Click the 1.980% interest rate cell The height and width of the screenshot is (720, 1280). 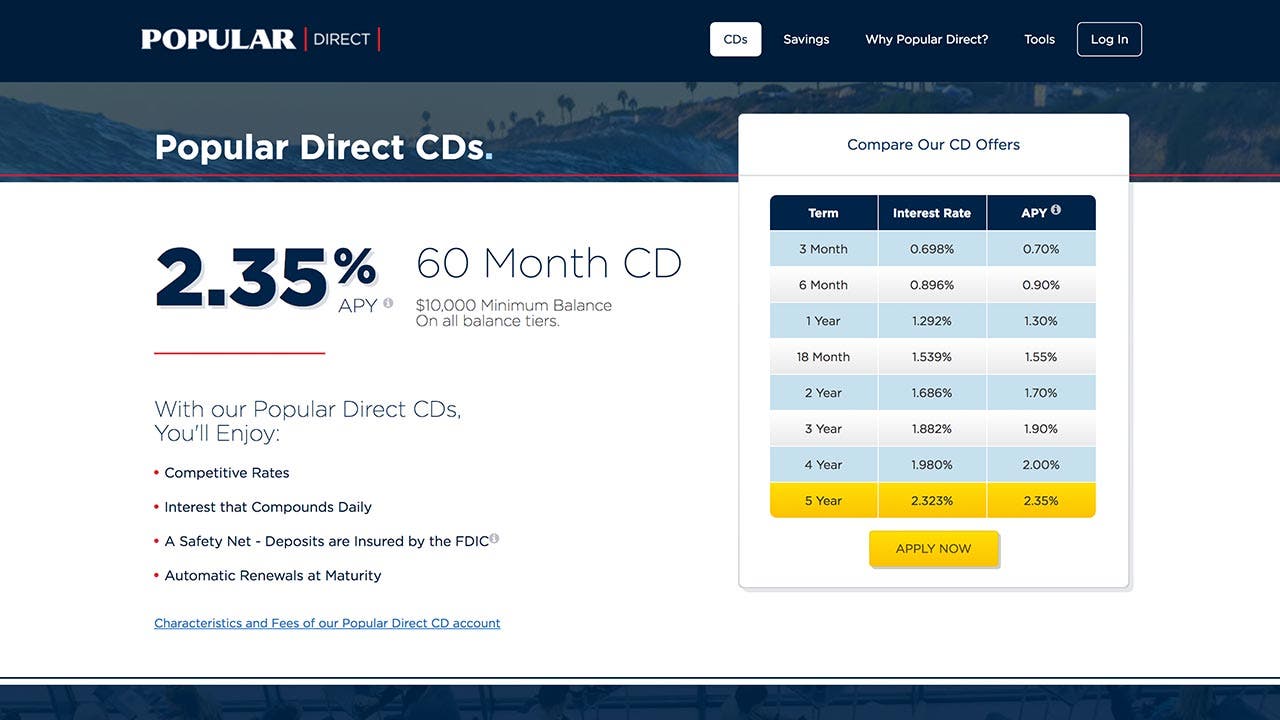point(932,465)
